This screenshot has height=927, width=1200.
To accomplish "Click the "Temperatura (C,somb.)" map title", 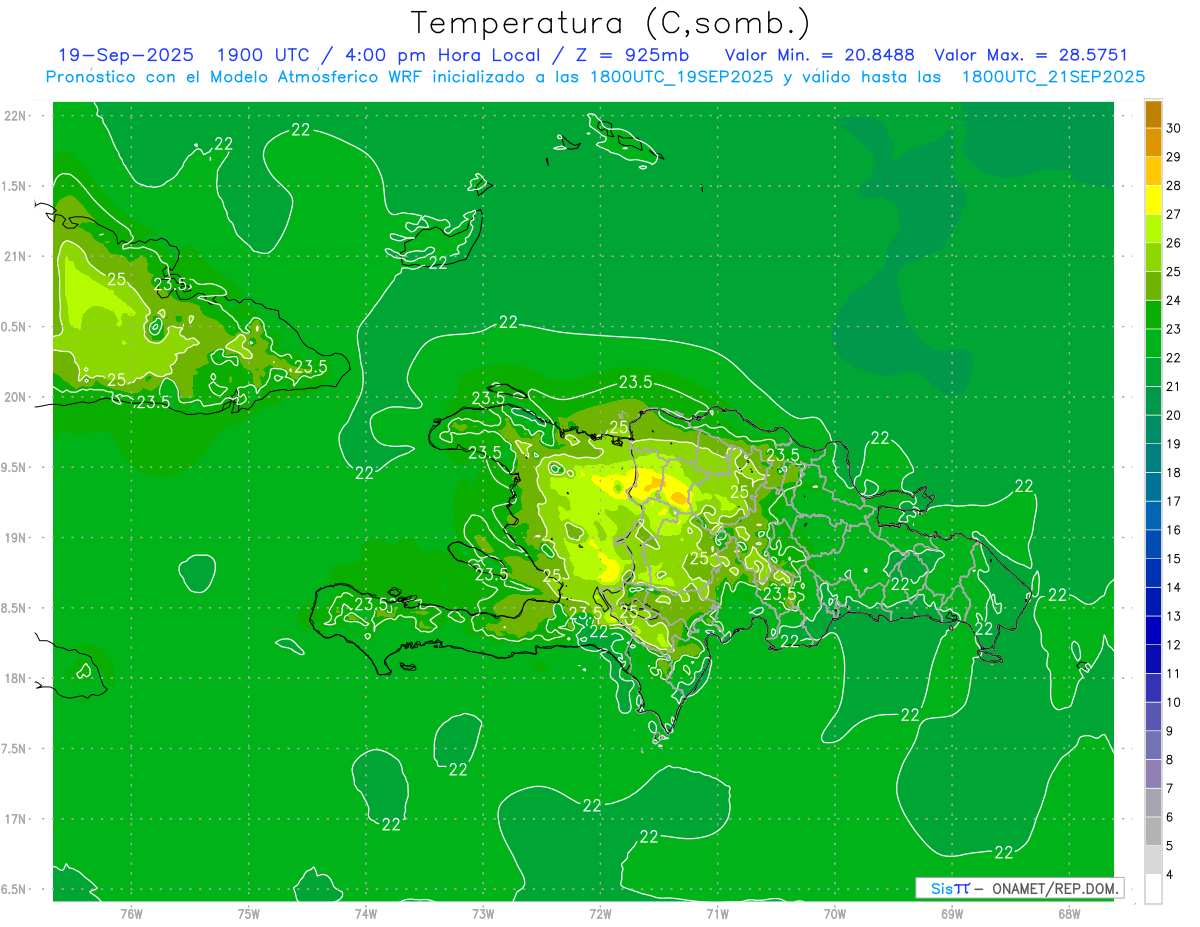I will pyautogui.click(x=610, y=23).
